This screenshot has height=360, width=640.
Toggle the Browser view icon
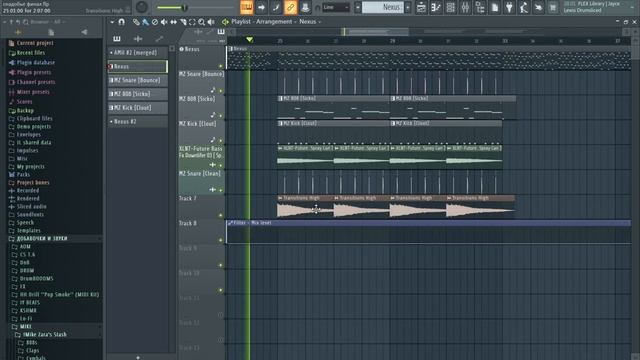point(480,7)
